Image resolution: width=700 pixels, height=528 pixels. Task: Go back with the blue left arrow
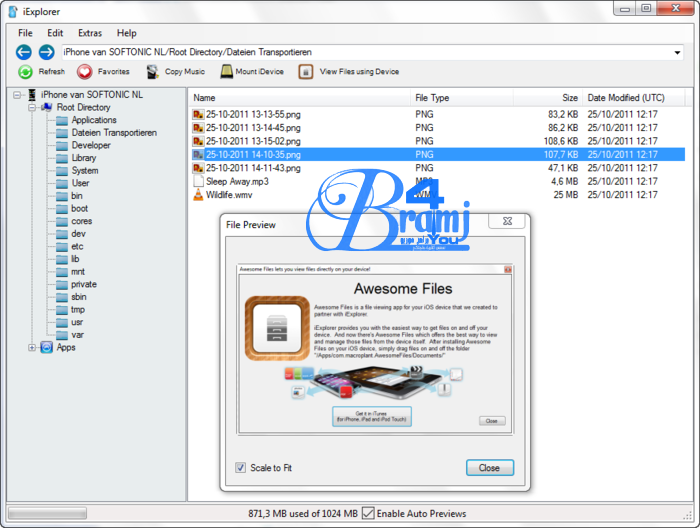pyautogui.click(x=24, y=52)
